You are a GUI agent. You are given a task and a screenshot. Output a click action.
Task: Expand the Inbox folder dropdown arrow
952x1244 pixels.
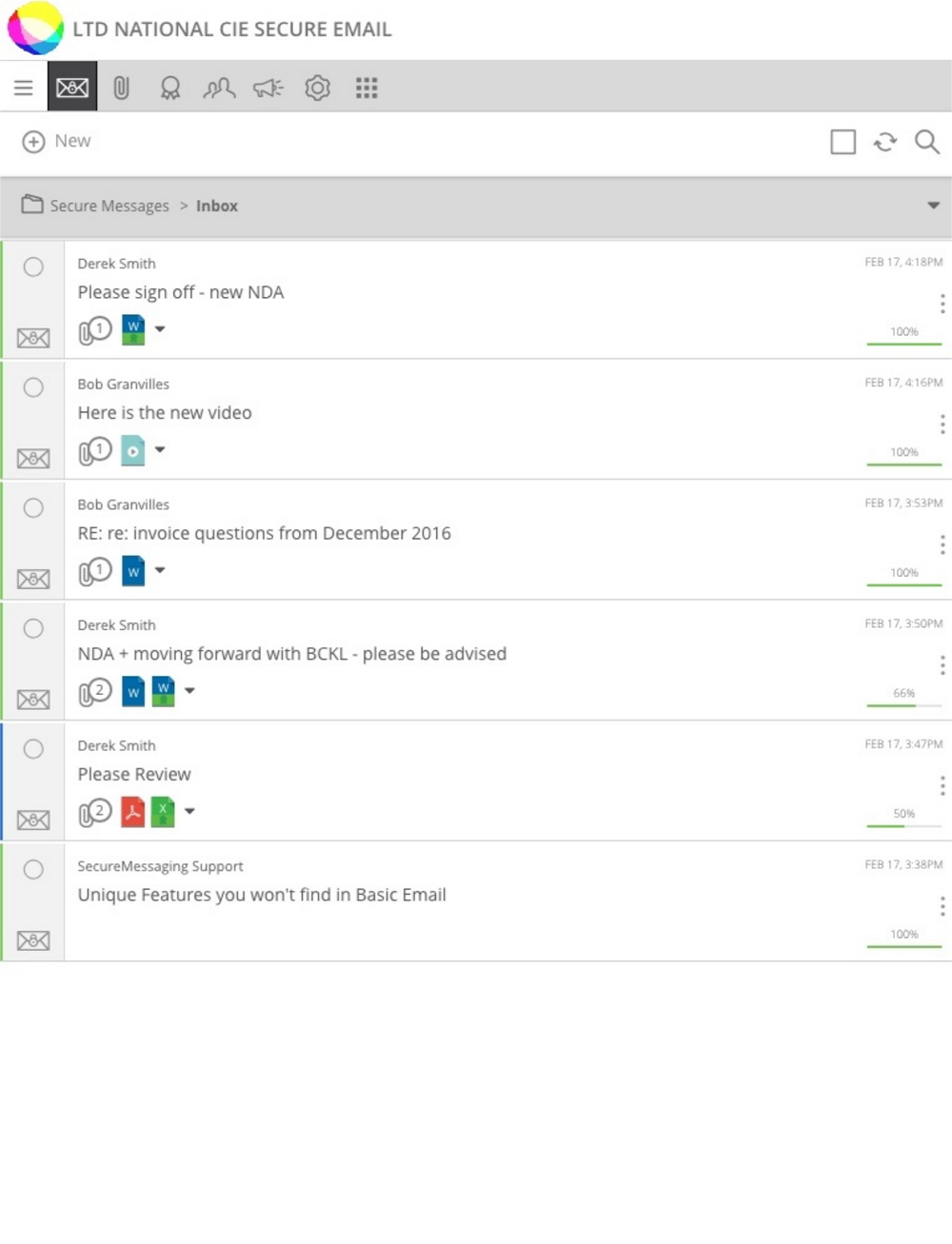pos(933,206)
